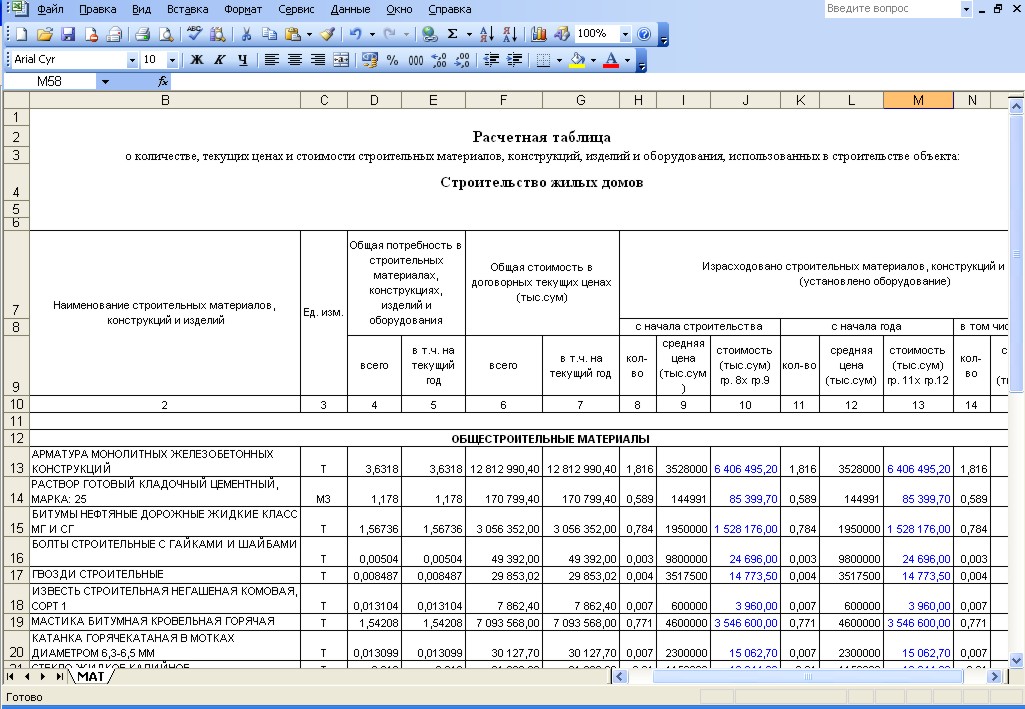Expand the Arial Cyr font dropdown

(132, 60)
